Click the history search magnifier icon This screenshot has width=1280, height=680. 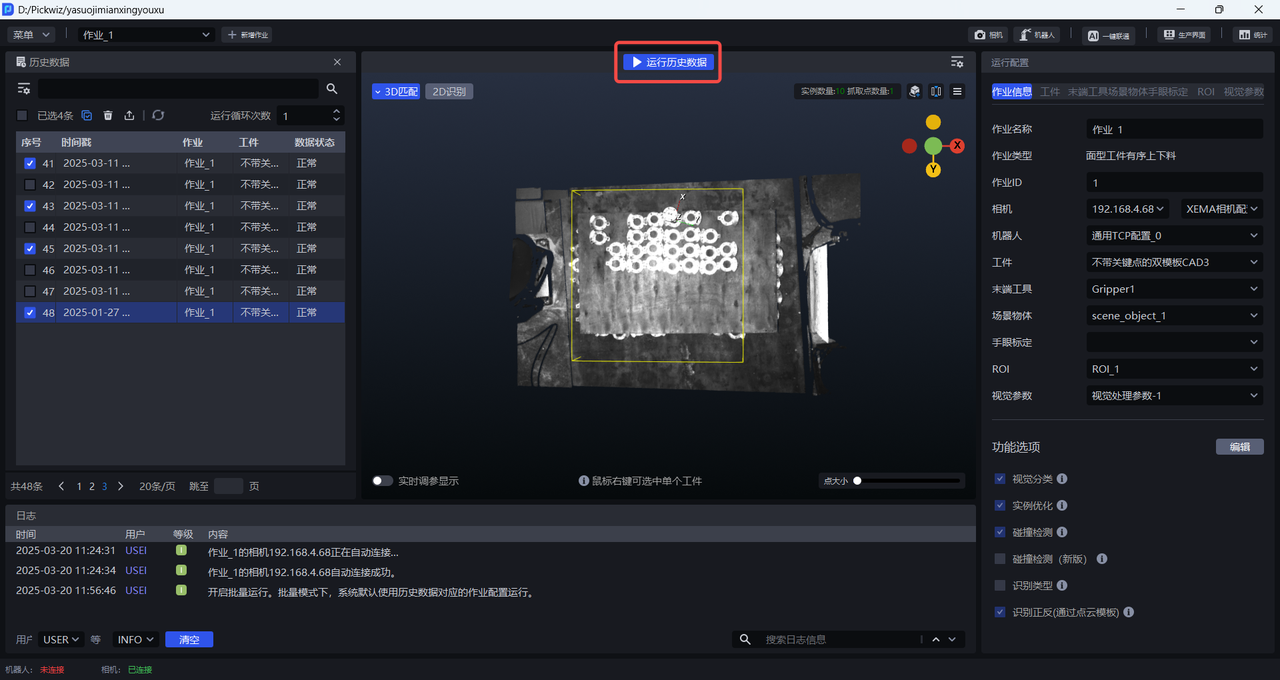pyautogui.click(x=332, y=89)
